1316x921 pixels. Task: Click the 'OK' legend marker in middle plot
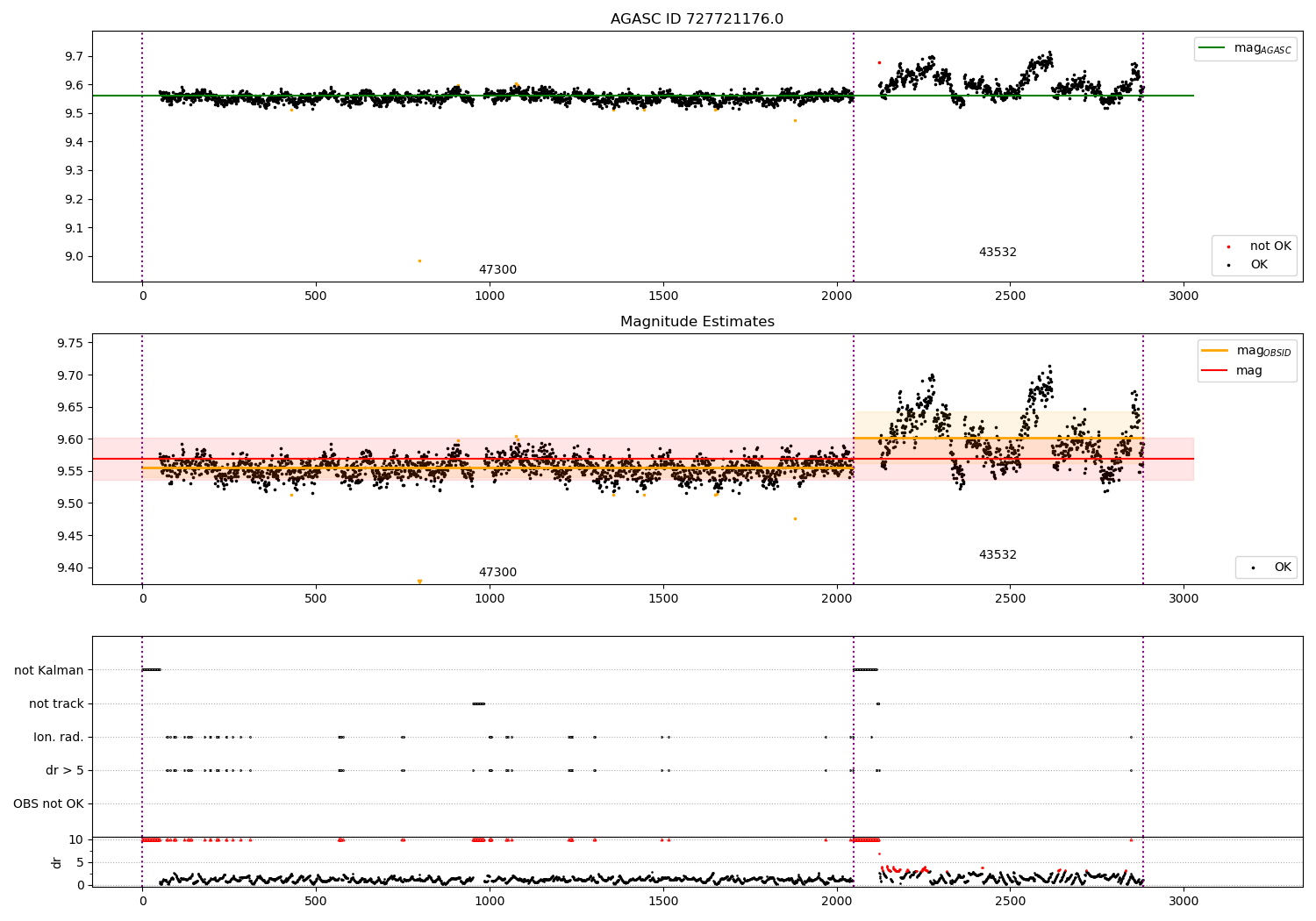[1253, 568]
